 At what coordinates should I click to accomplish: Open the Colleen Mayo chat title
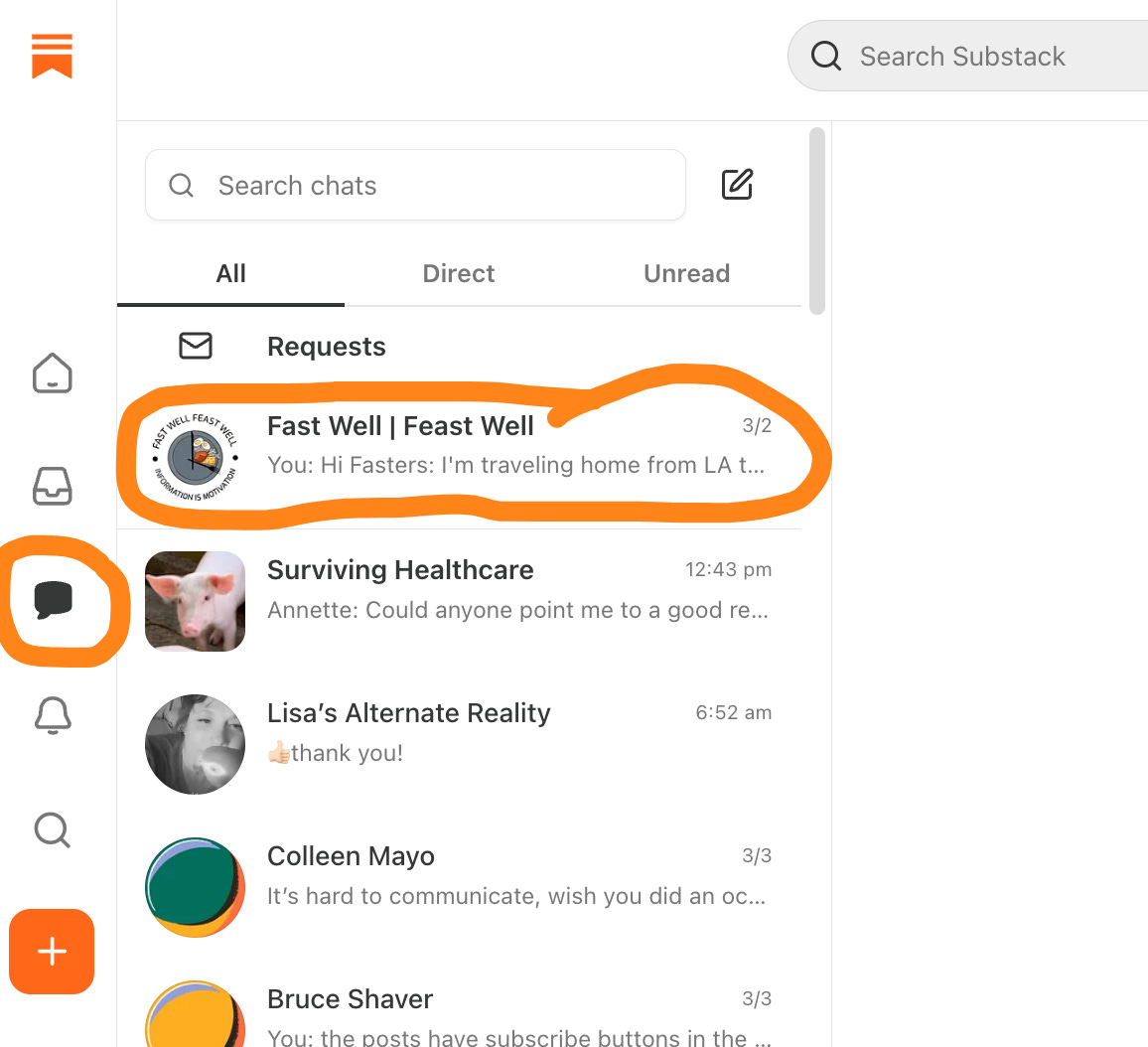coord(351,856)
